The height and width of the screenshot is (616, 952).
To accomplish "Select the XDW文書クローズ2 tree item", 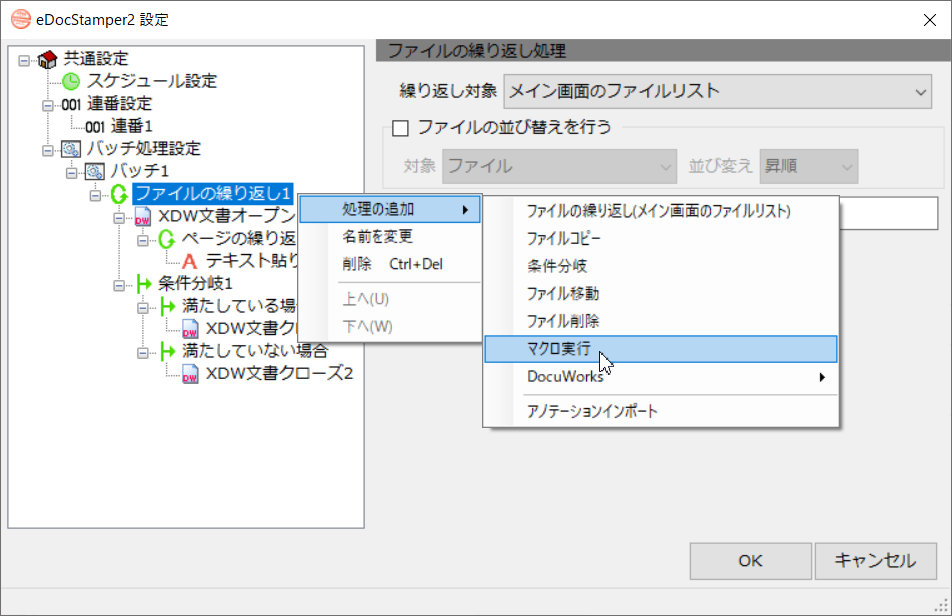I will tap(279, 374).
